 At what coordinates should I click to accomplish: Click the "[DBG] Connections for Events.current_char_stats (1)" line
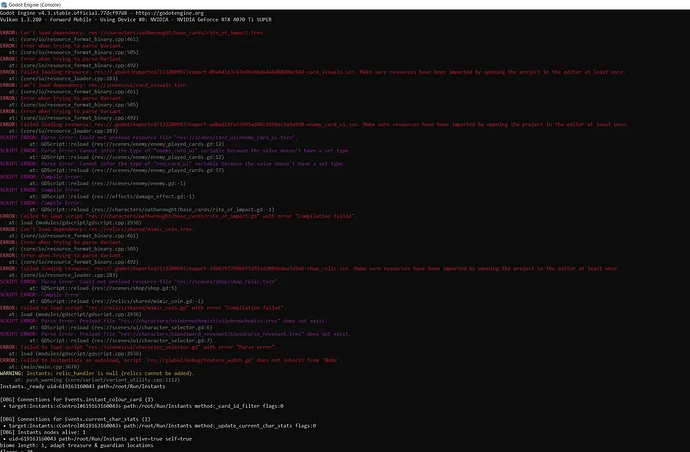pyautogui.click(x=75, y=419)
